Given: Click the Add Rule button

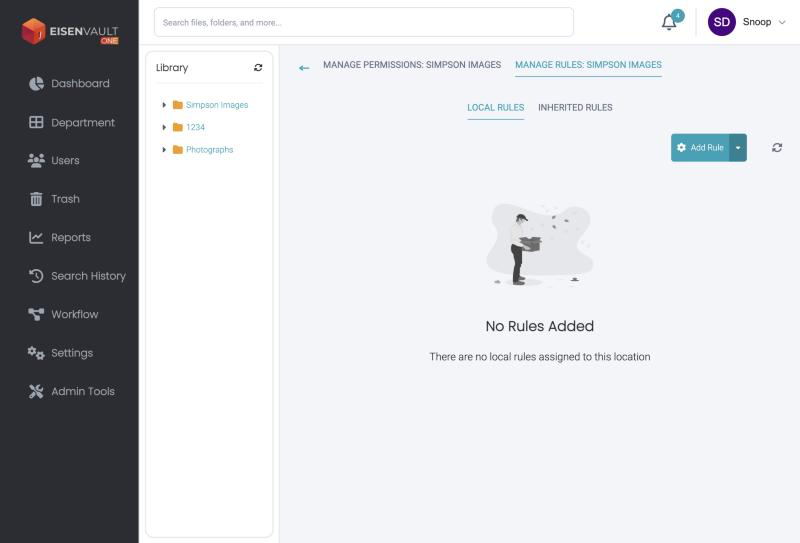Looking at the screenshot, I should (700, 148).
